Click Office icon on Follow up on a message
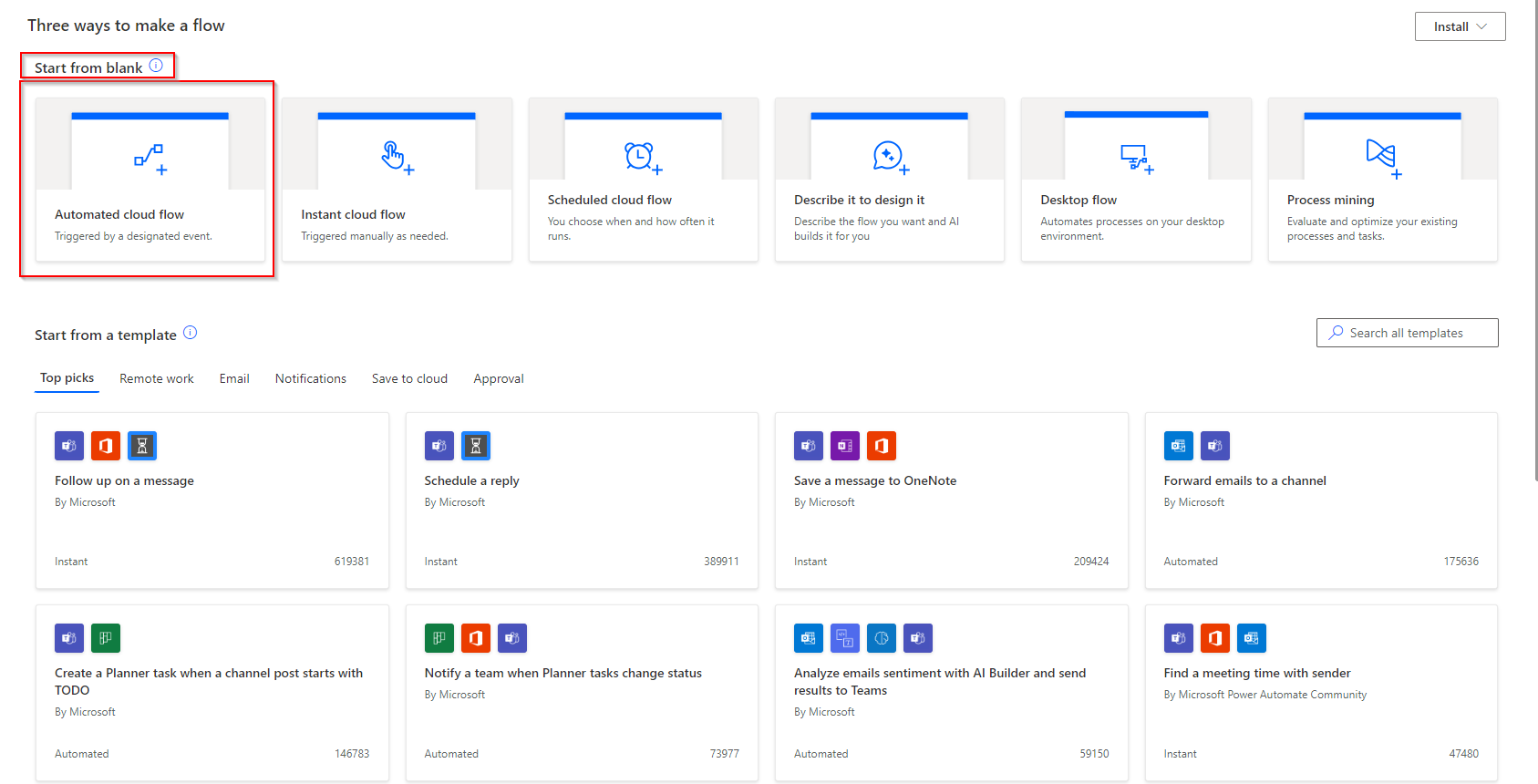1538x784 pixels. tap(106, 446)
